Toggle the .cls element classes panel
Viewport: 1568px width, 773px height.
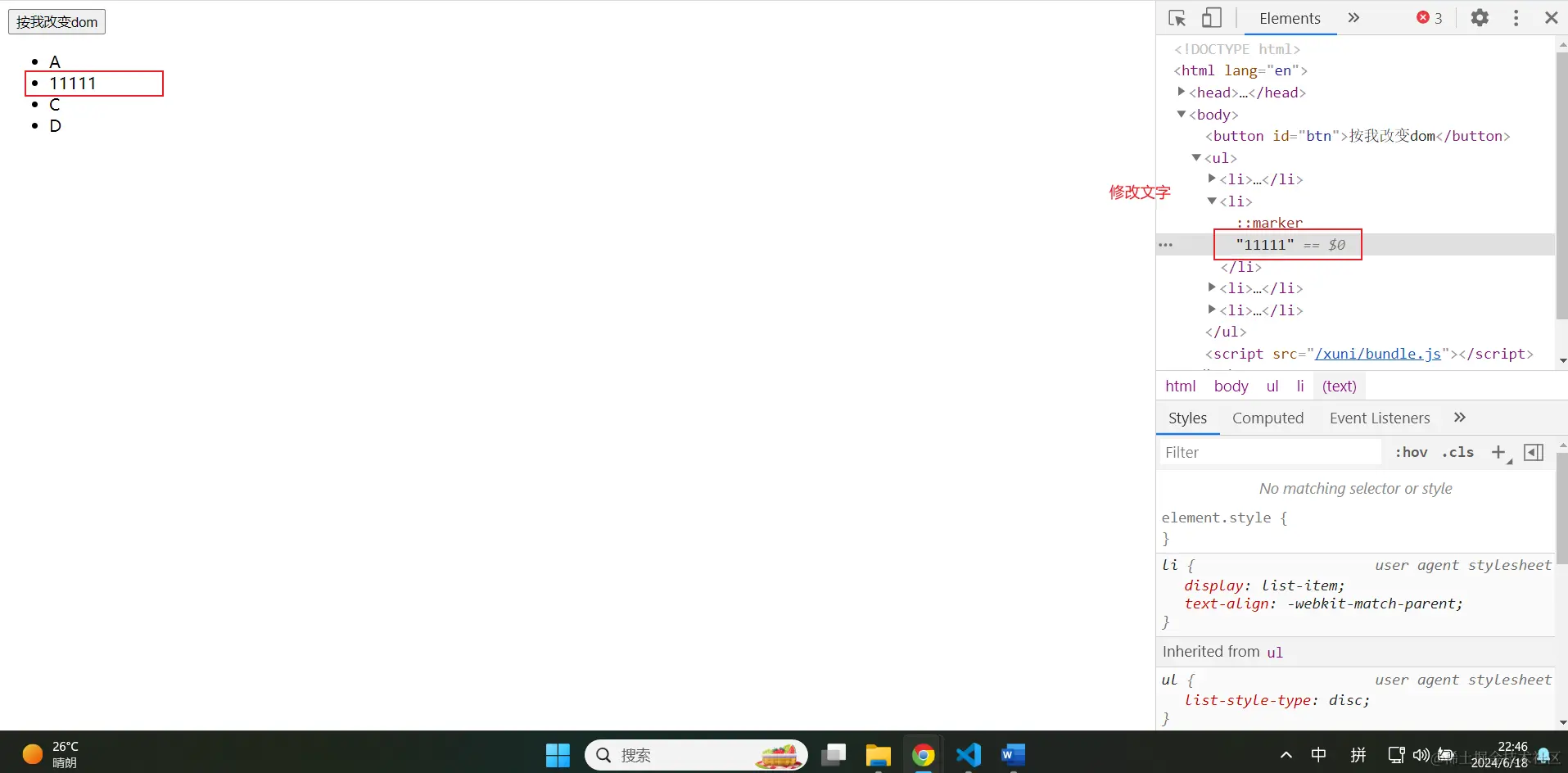pyautogui.click(x=1457, y=452)
